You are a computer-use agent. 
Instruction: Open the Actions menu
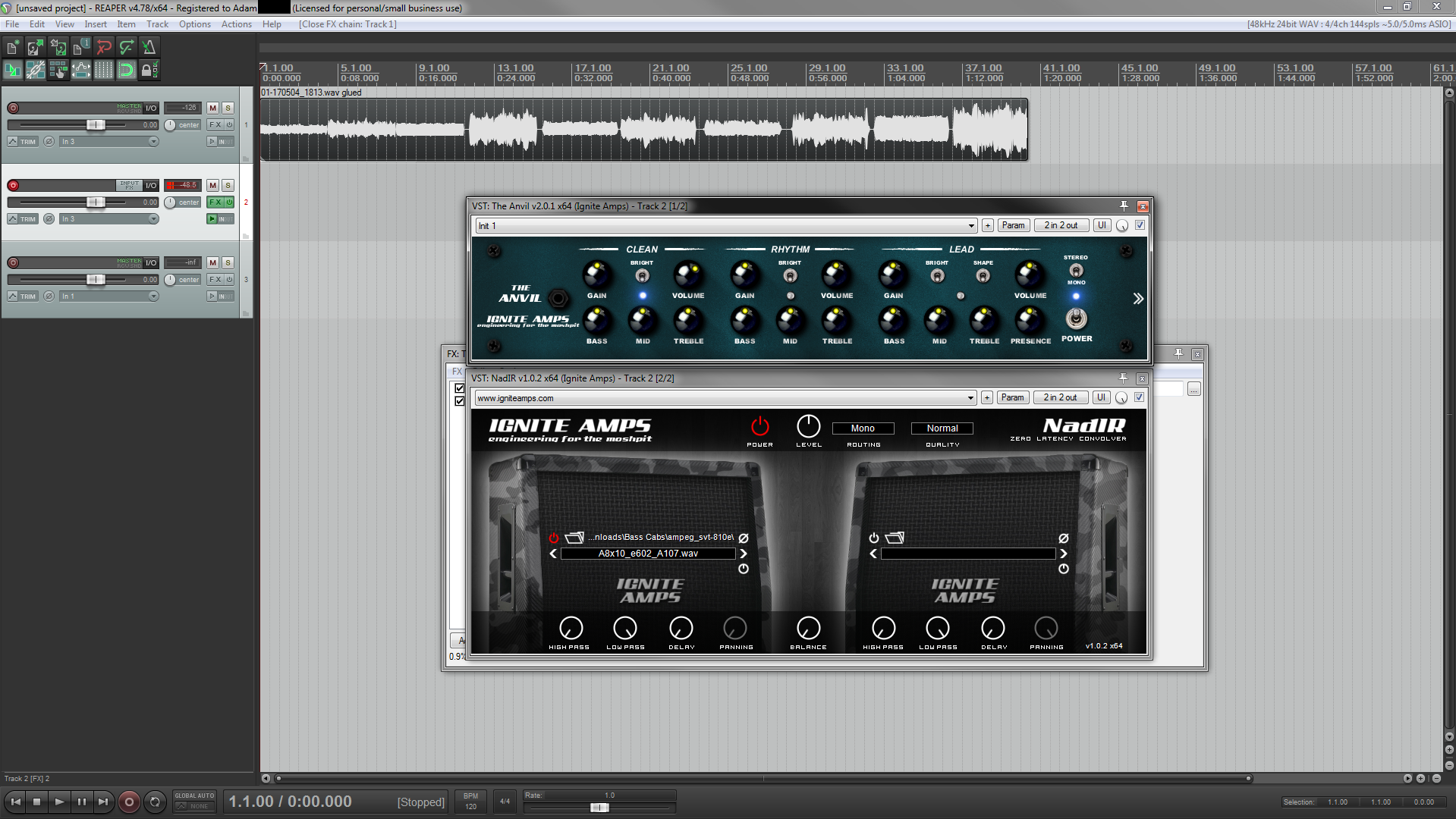pyautogui.click(x=237, y=24)
